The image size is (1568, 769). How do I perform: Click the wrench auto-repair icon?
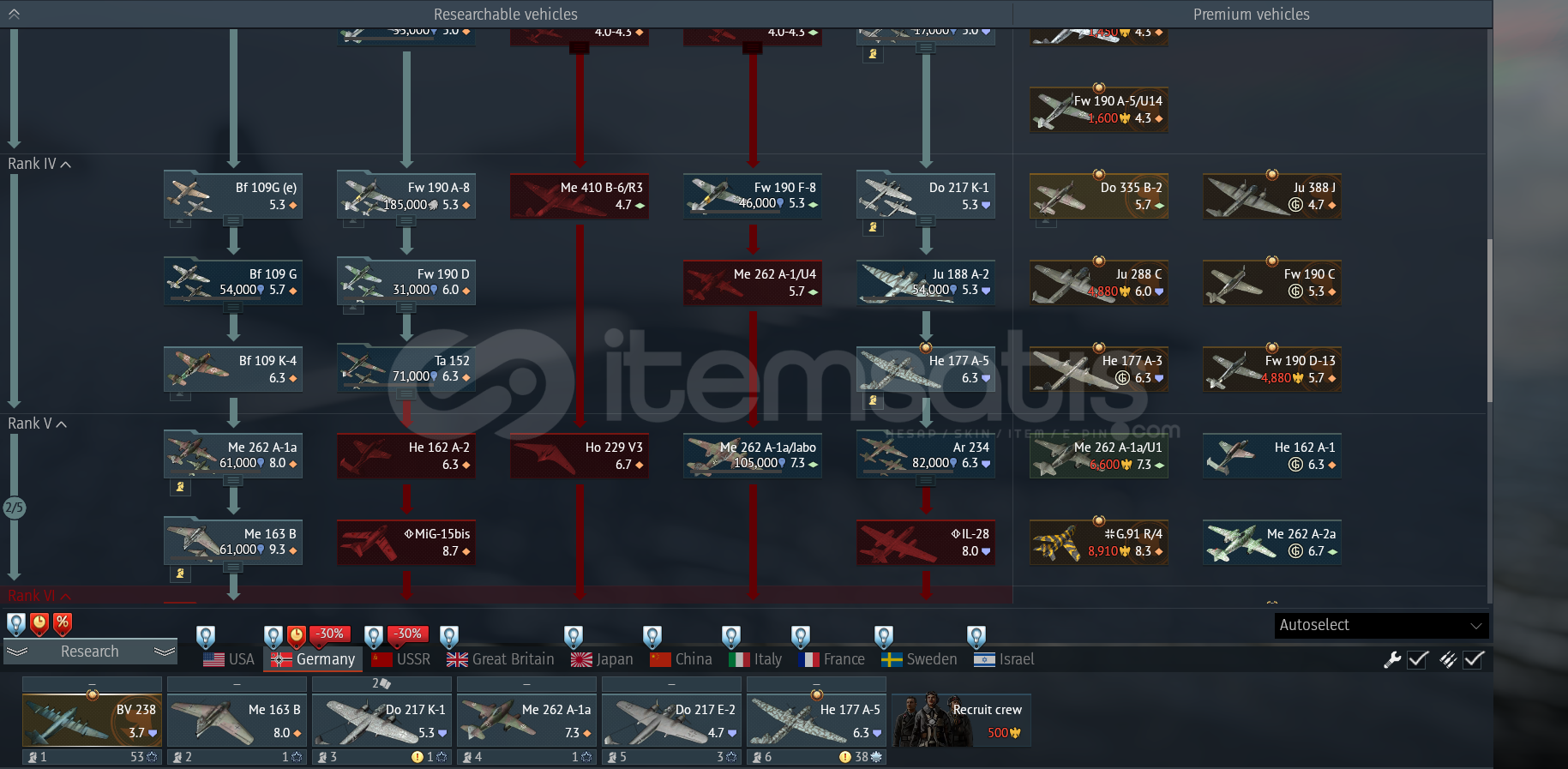[1392, 659]
